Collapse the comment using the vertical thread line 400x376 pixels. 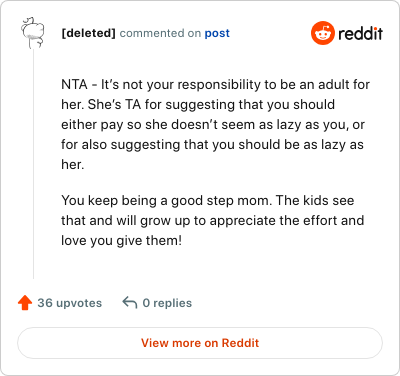click(33, 163)
